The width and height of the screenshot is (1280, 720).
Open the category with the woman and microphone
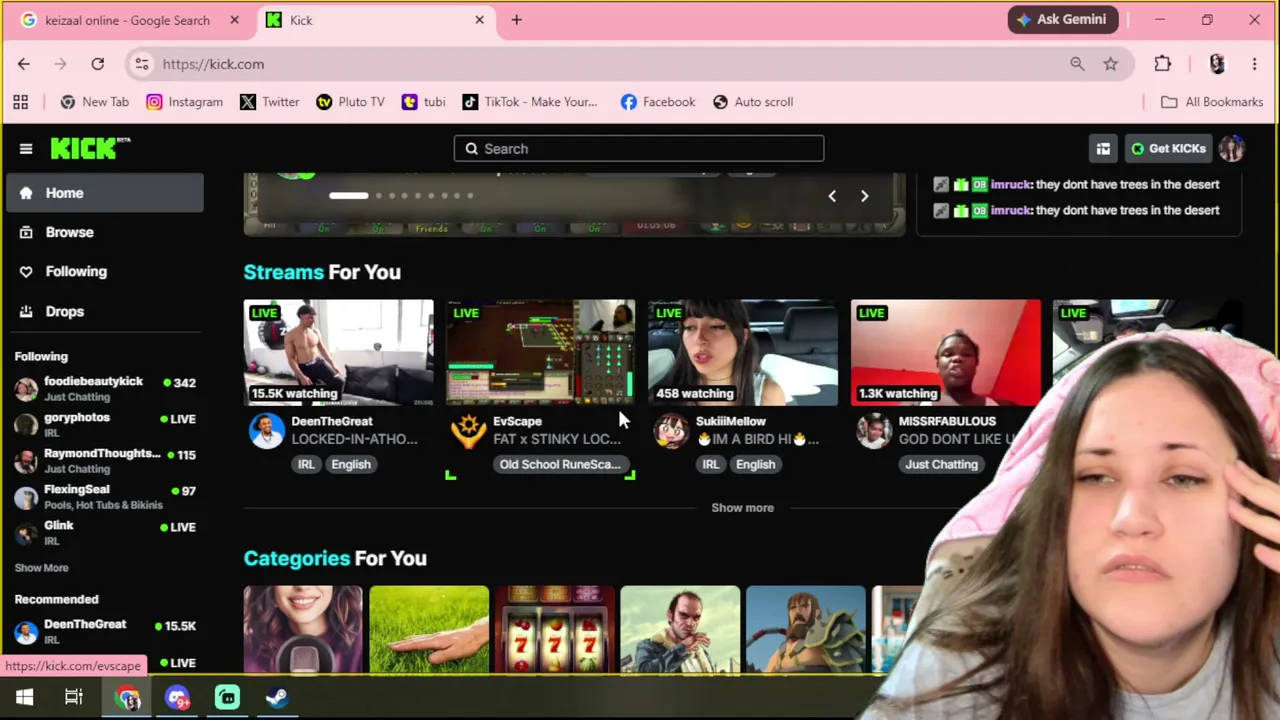click(303, 630)
